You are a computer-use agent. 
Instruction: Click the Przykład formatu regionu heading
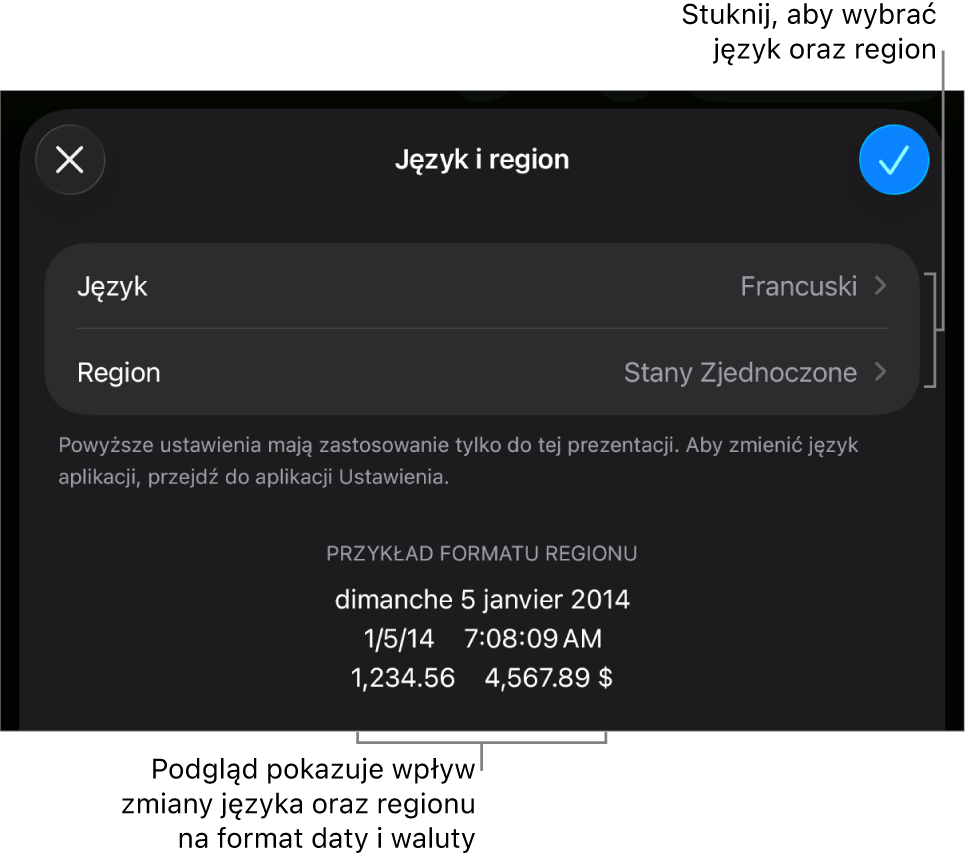coord(482,554)
